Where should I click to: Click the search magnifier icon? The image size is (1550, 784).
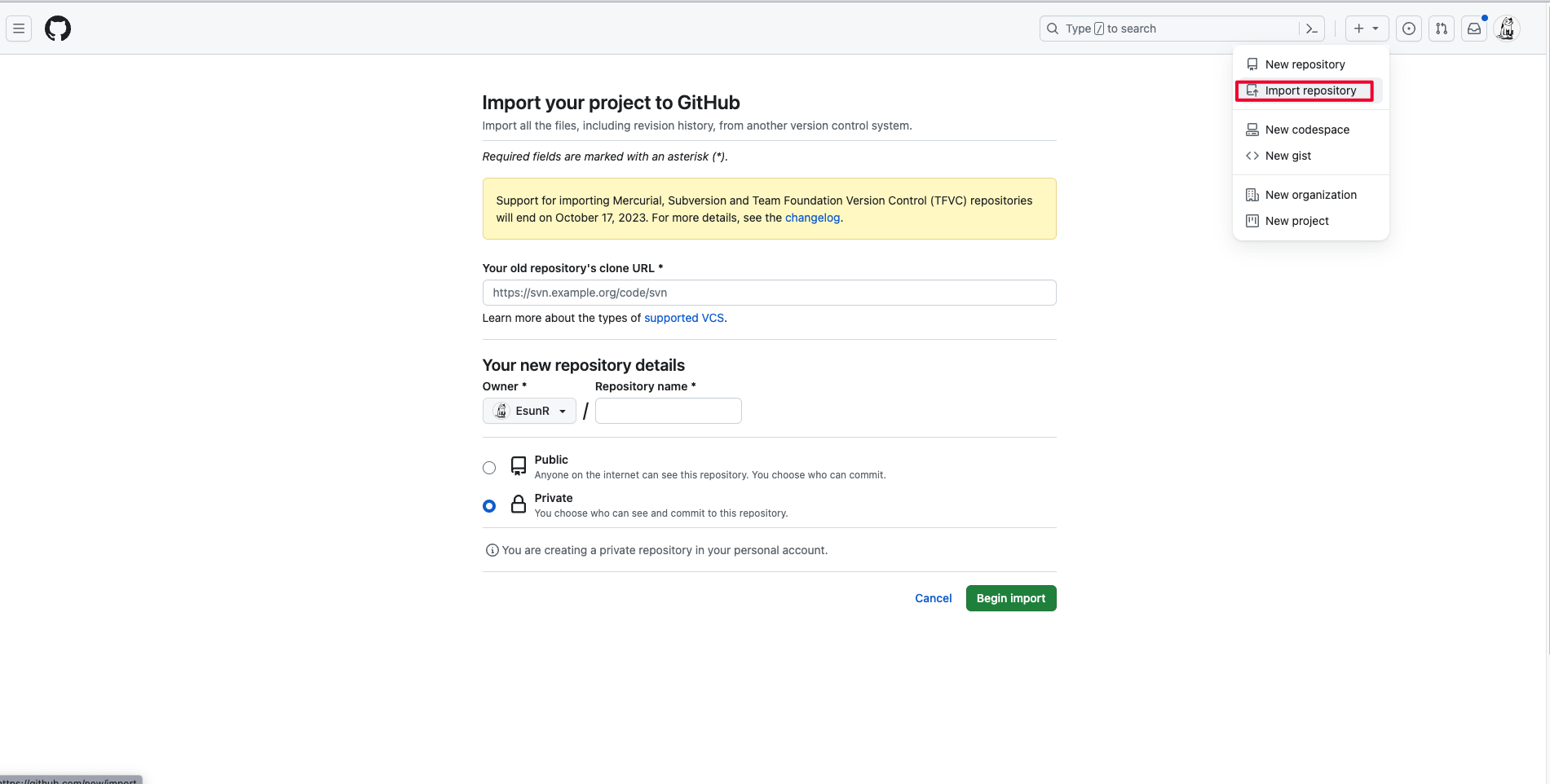pyautogui.click(x=1053, y=29)
